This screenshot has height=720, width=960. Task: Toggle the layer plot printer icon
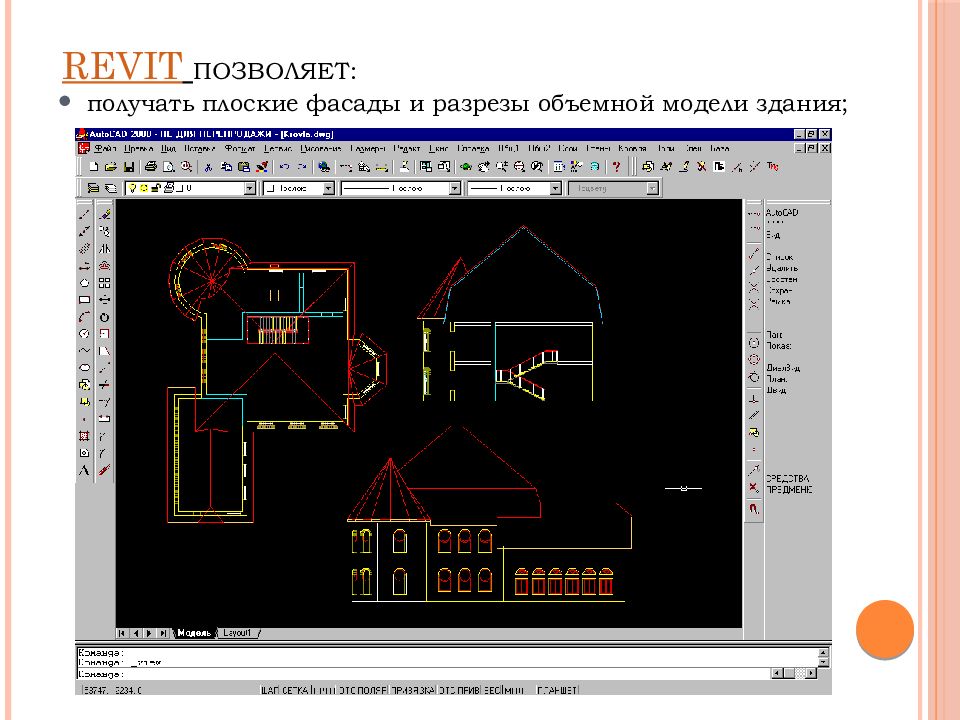coord(168,188)
